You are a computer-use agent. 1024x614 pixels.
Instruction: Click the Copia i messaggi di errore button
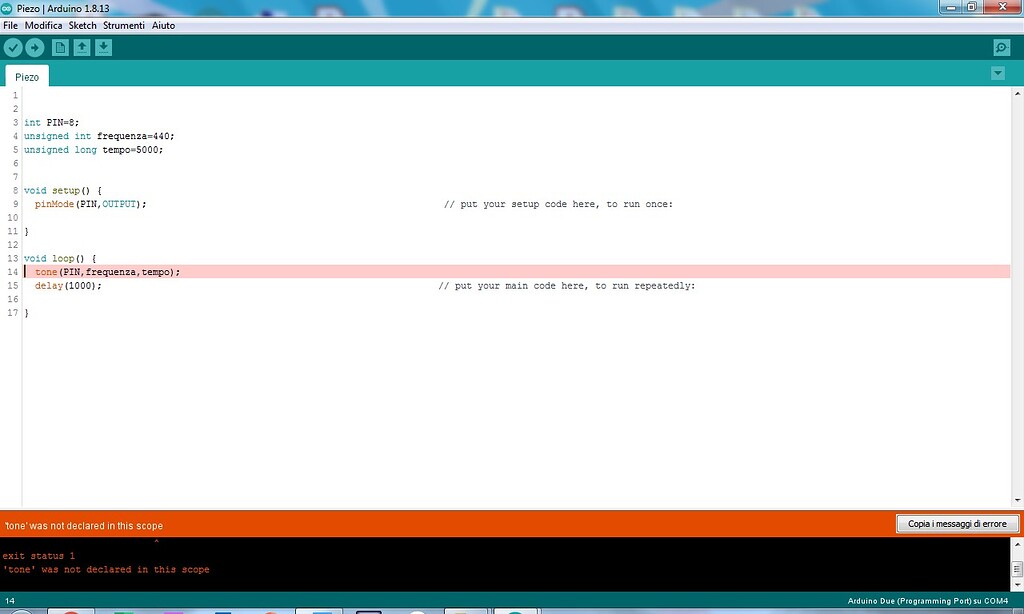pyautogui.click(x=957, y=523)
